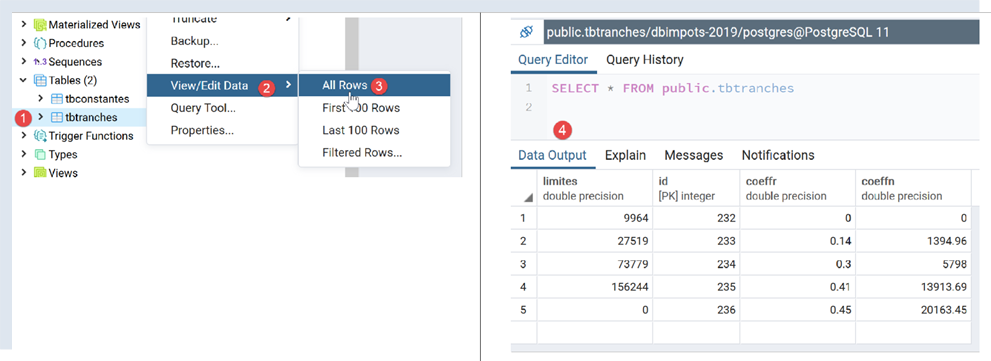The image size is (991, 361).
Task: Choose Restore... from the context menu
Action: [222, 63]
